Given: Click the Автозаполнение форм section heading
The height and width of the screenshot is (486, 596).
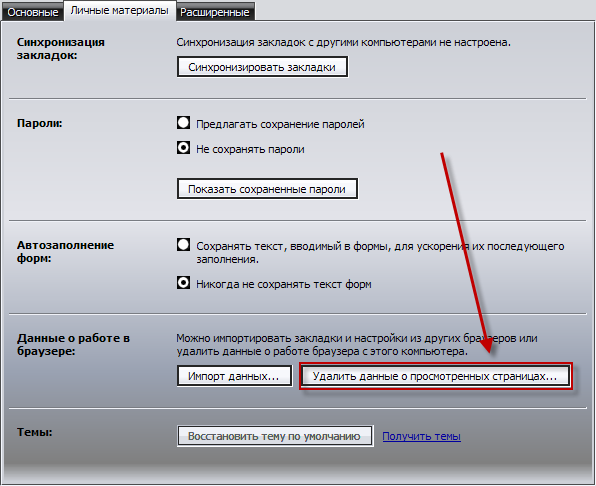Looking at the screenshot, I should (x=65, y=252).
